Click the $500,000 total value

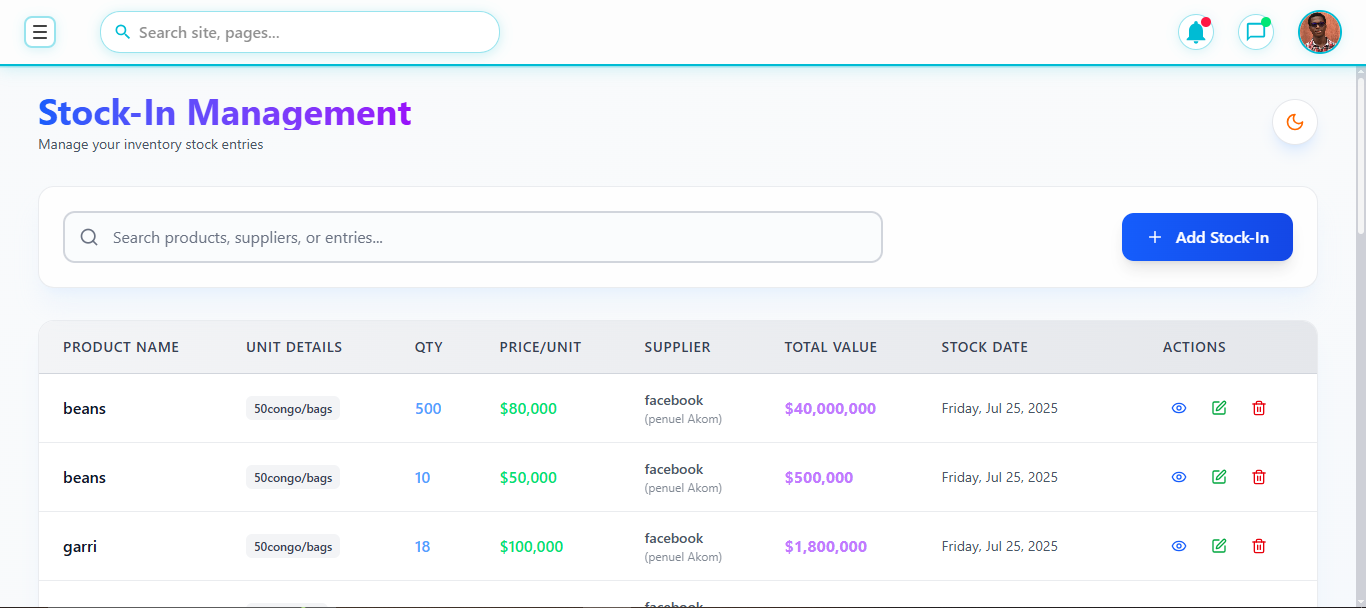[x=819, y=477]
